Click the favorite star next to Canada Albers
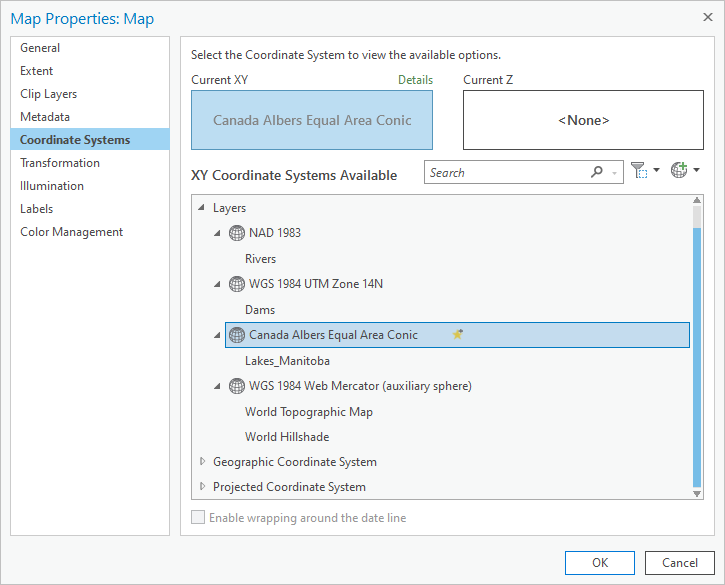 point(458,335)
